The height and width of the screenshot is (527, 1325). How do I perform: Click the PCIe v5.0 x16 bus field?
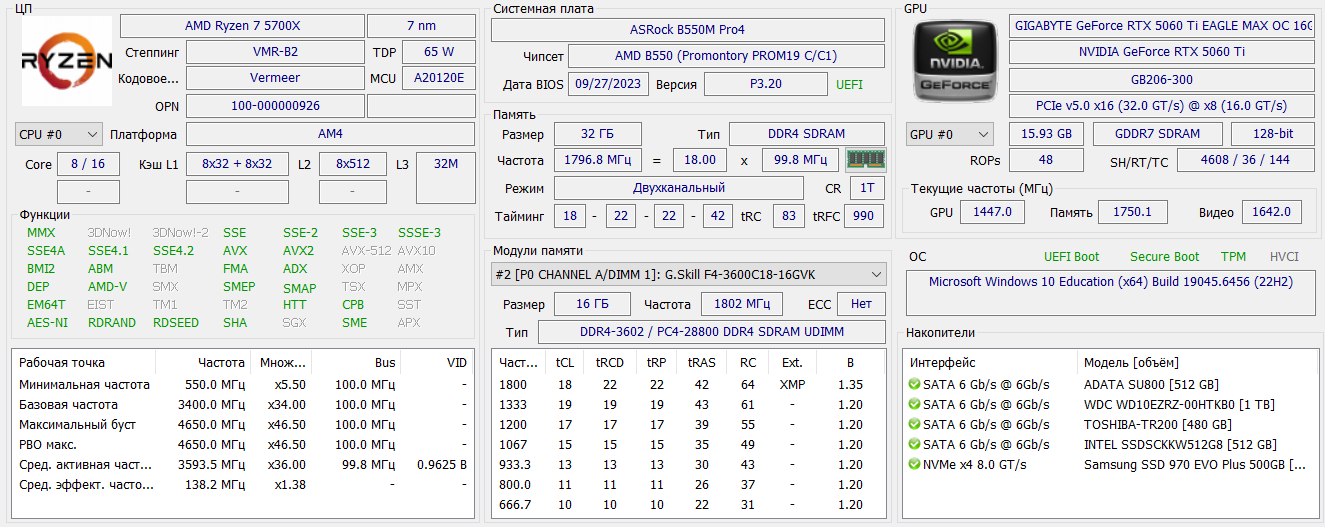[x=1163, y=106]
